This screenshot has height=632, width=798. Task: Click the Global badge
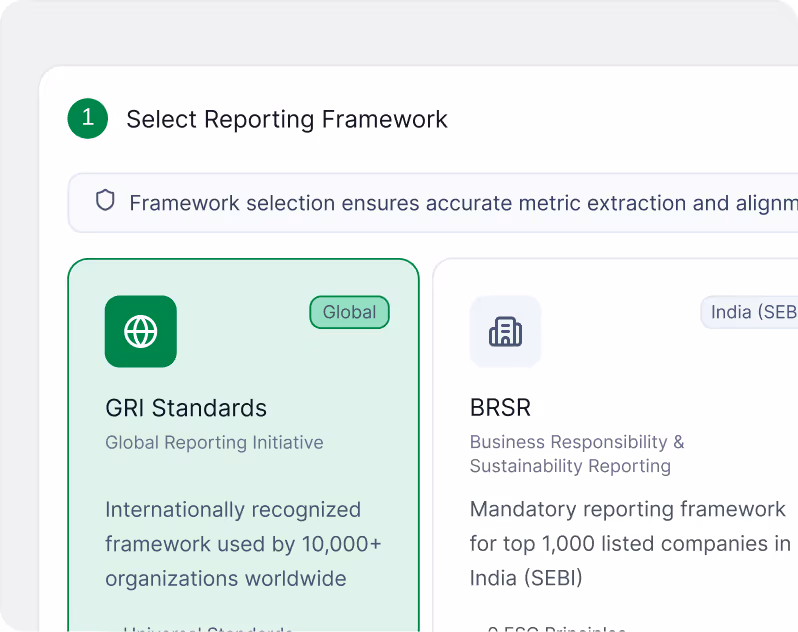(x=350, y=312)
